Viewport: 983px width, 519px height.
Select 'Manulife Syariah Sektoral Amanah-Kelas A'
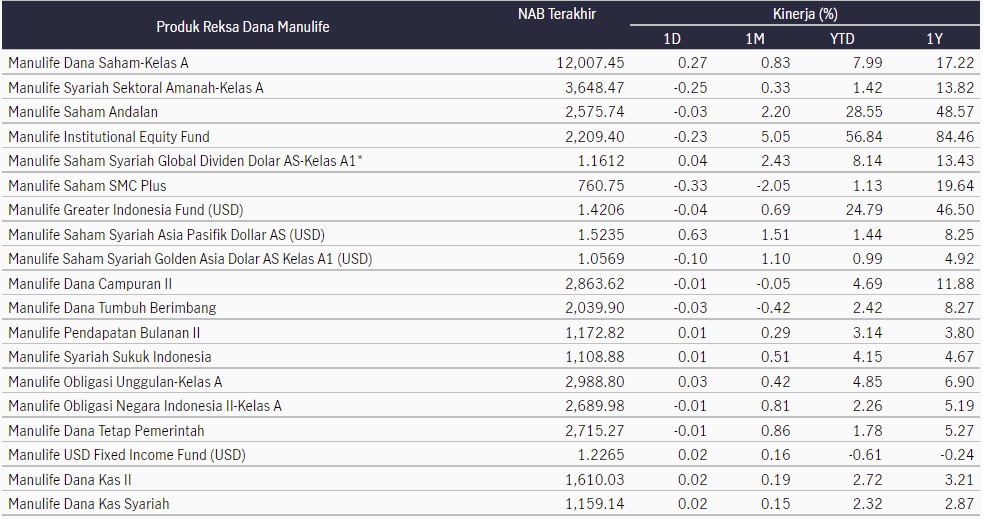(x=136, y=88)
